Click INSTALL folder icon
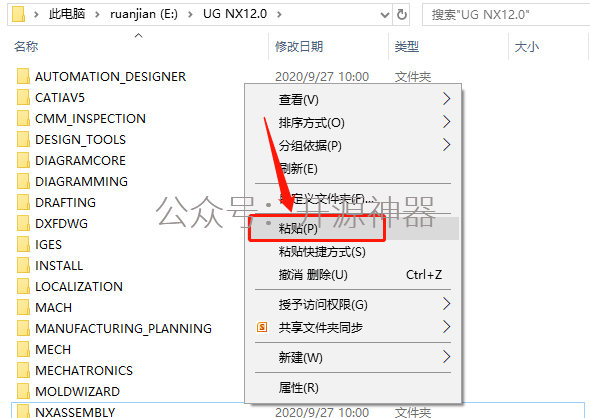Viewport: 590px width, 418px height. click(23, 266)
